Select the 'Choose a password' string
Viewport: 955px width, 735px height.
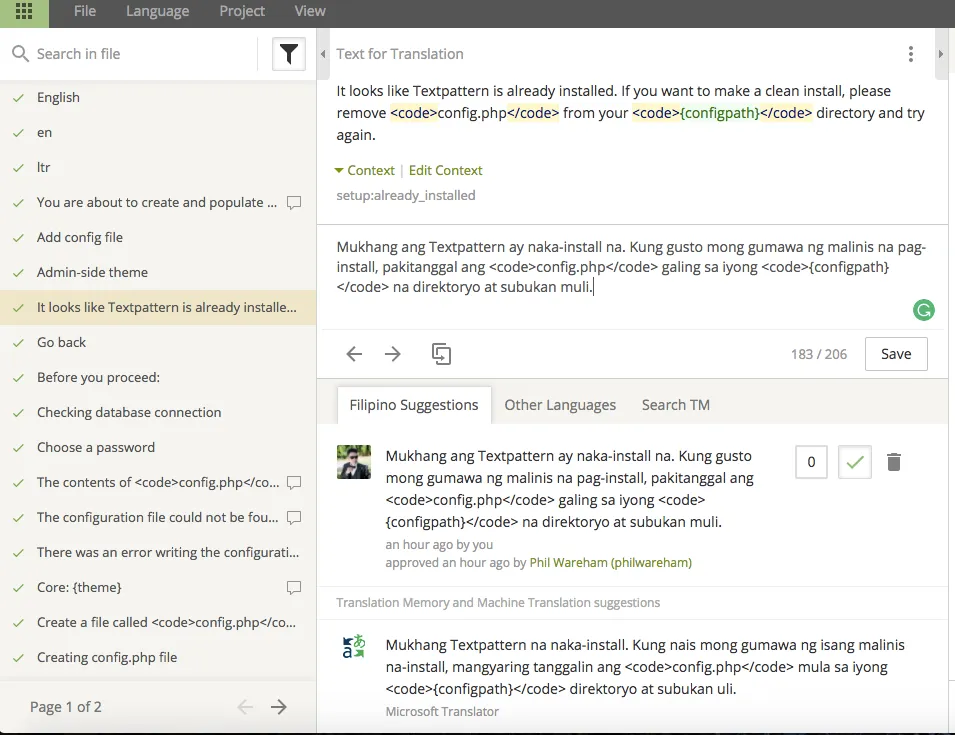pos(158,448)
